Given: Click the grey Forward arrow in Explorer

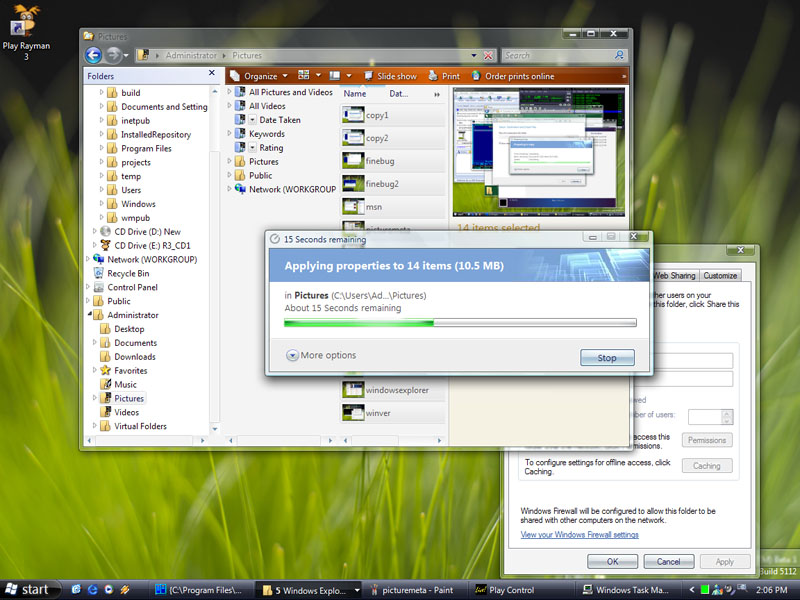Looking at the screenshot, I should click(113, 55).
